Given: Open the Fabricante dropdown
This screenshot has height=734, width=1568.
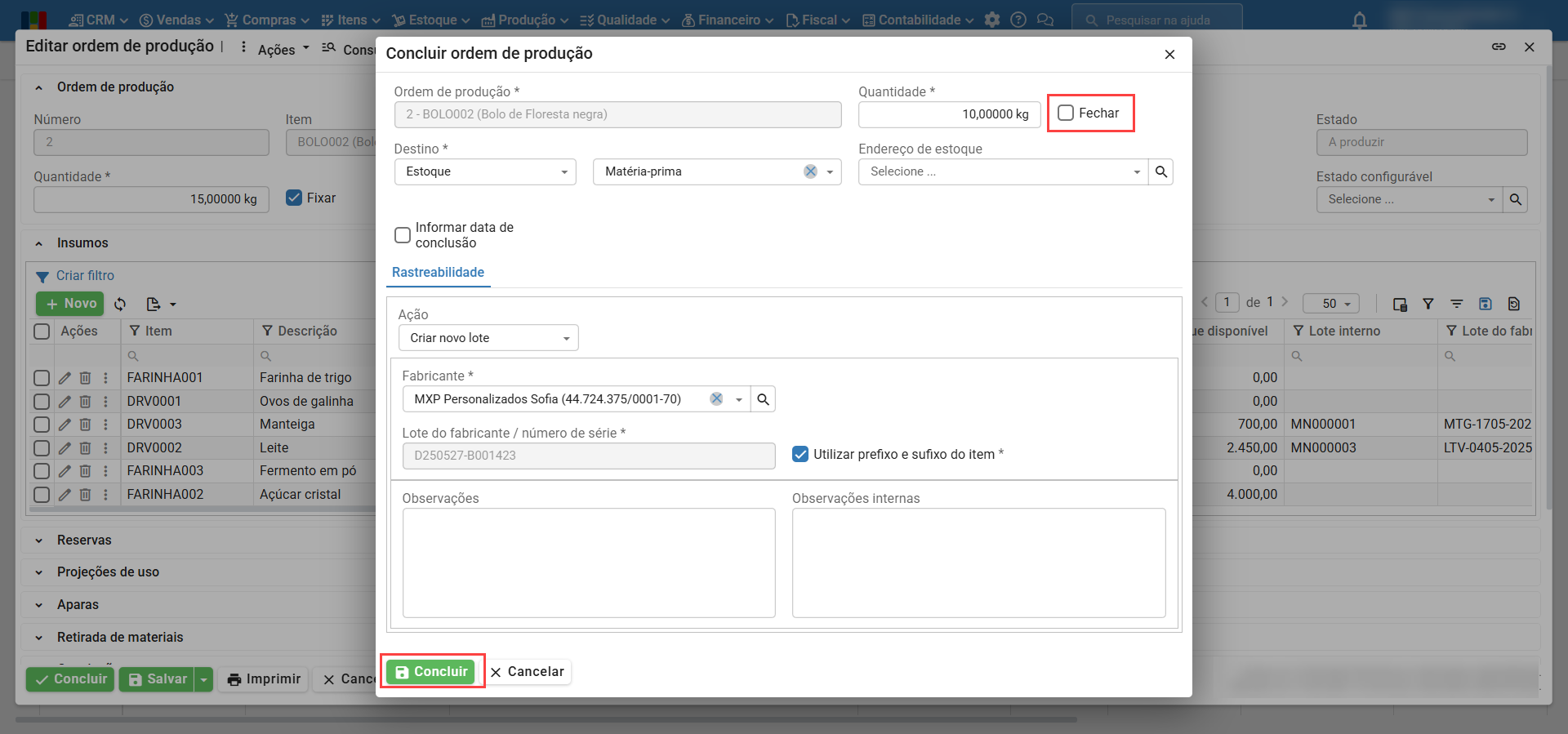Looking at the screenshot, I should 739,399.
